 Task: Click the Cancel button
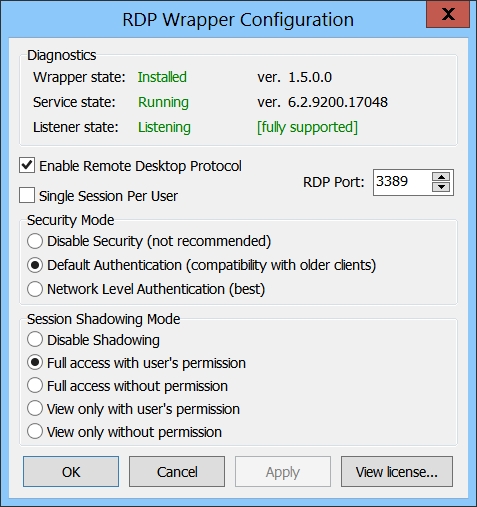[177, 472]
